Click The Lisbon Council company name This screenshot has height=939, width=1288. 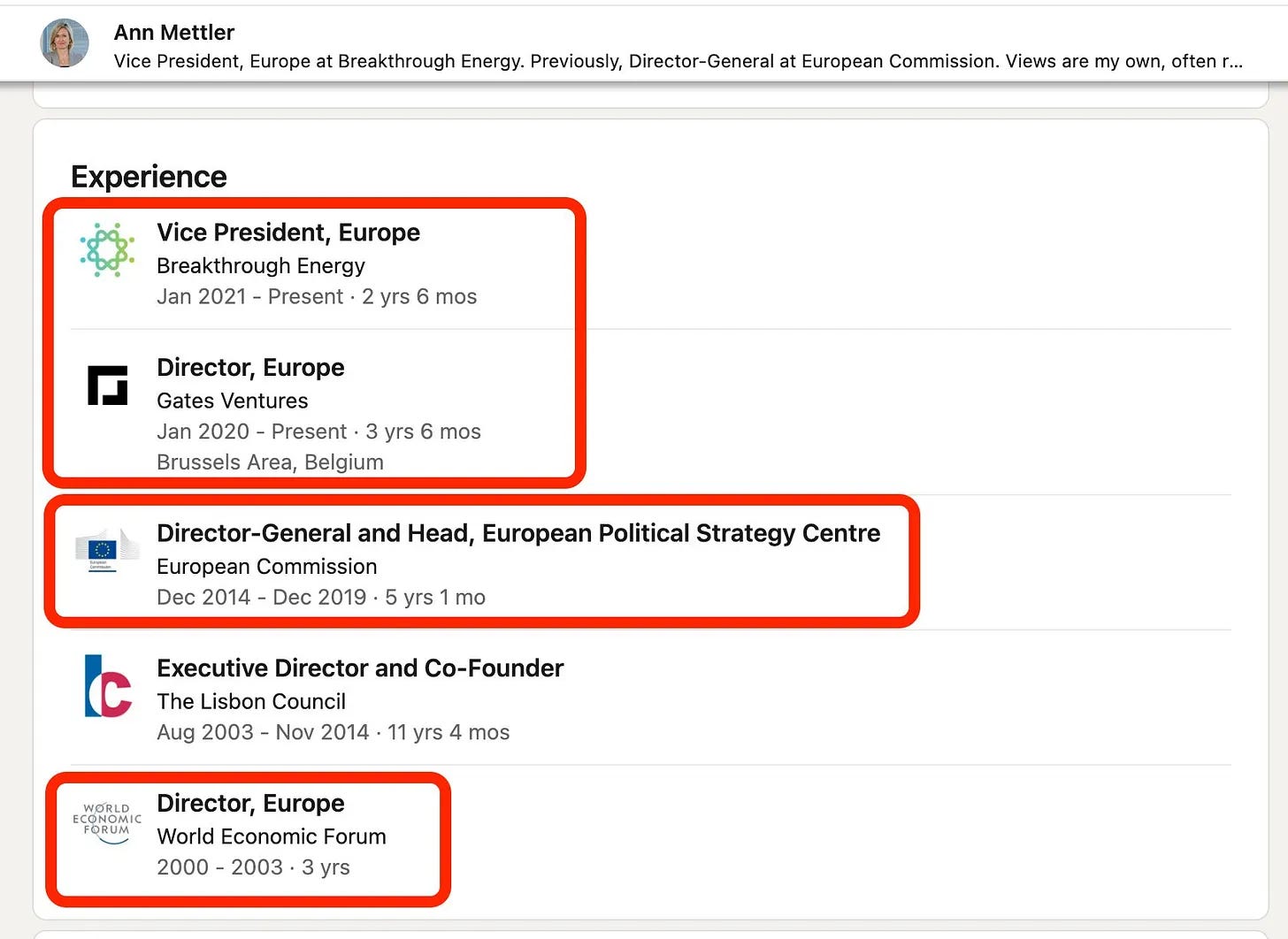pos(251,702)
